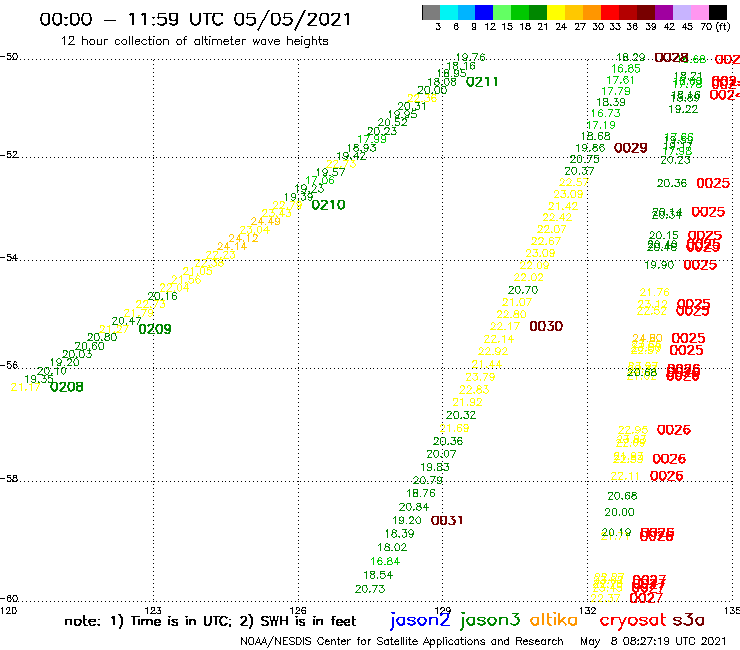
Task: Click the longitude axis label '123'
Action: [x=153, y=610]
